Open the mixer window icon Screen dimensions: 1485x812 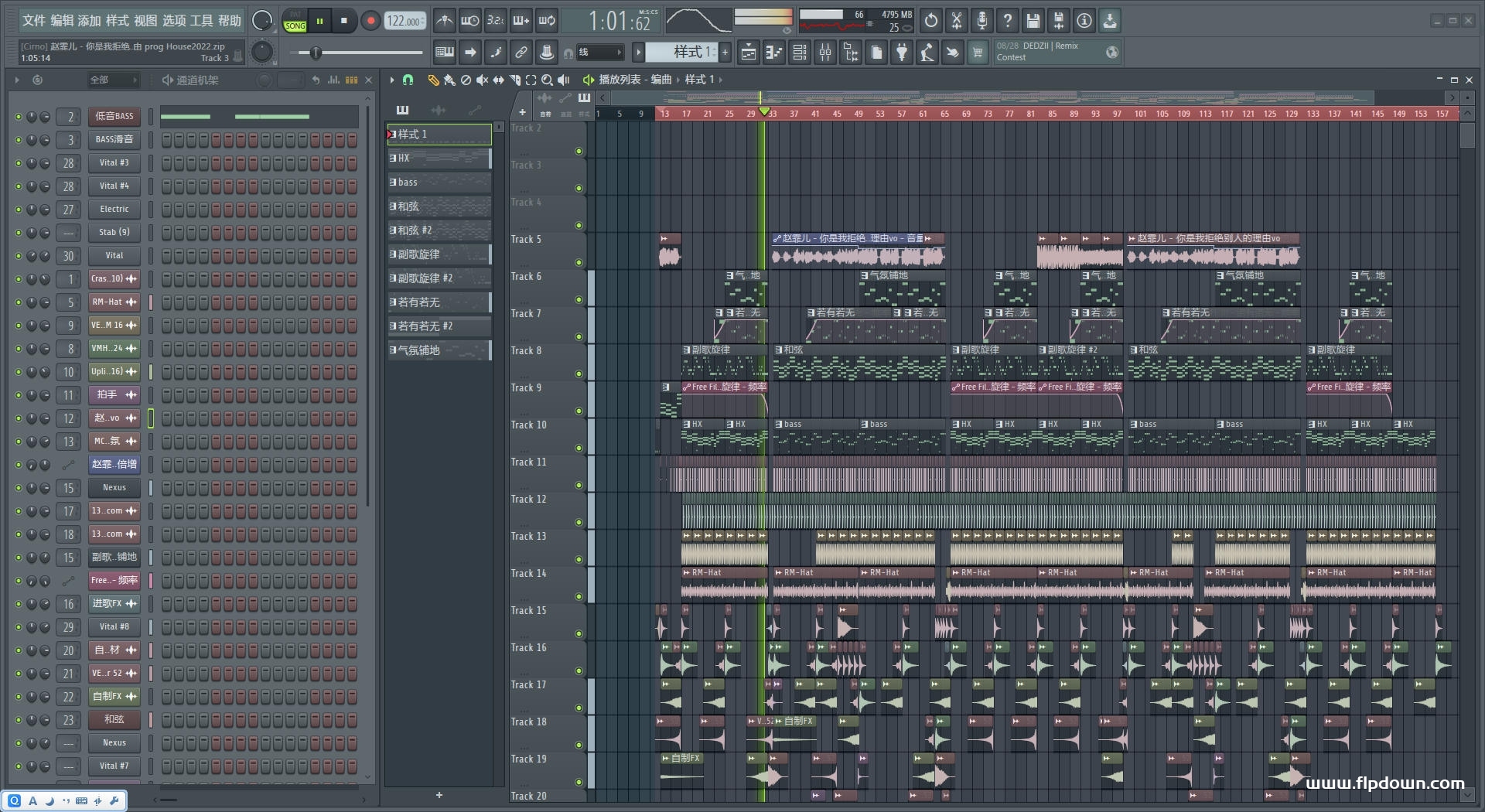pos(825,53)
